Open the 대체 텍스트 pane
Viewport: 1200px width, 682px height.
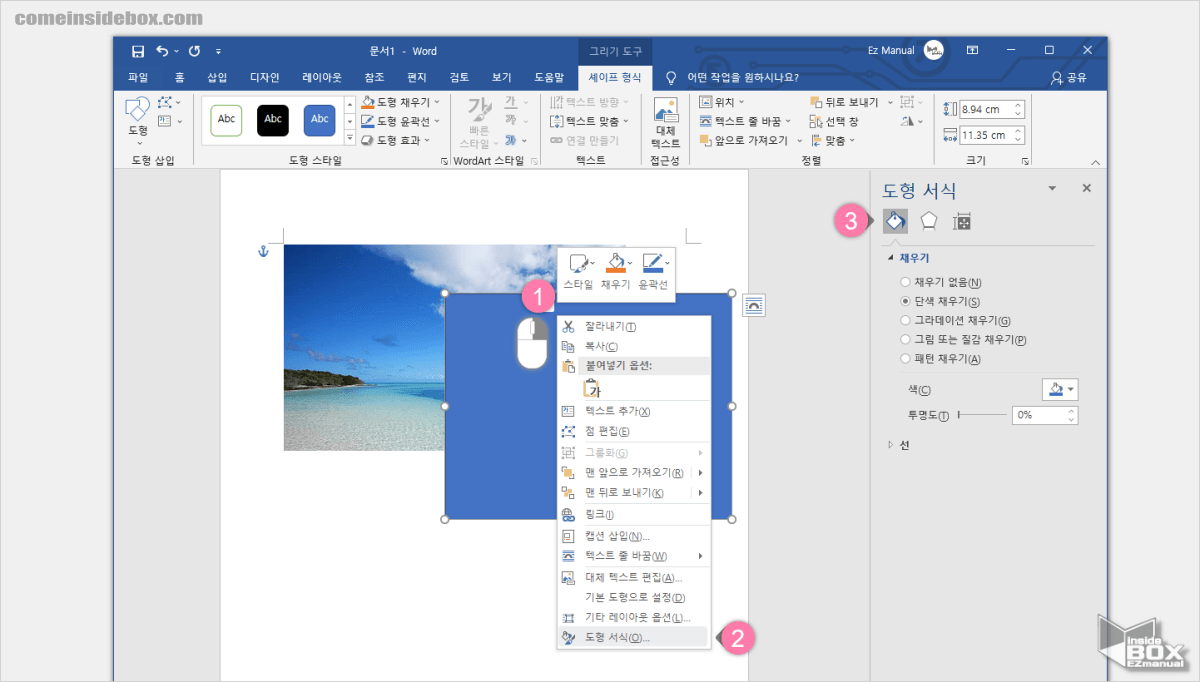(x=668, y=119)
